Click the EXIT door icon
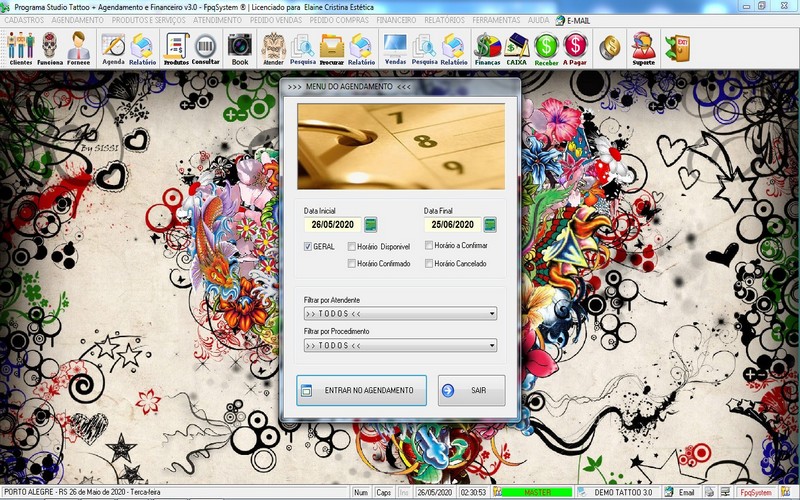This screenshot has height=500, width=800. pos(678,48)
